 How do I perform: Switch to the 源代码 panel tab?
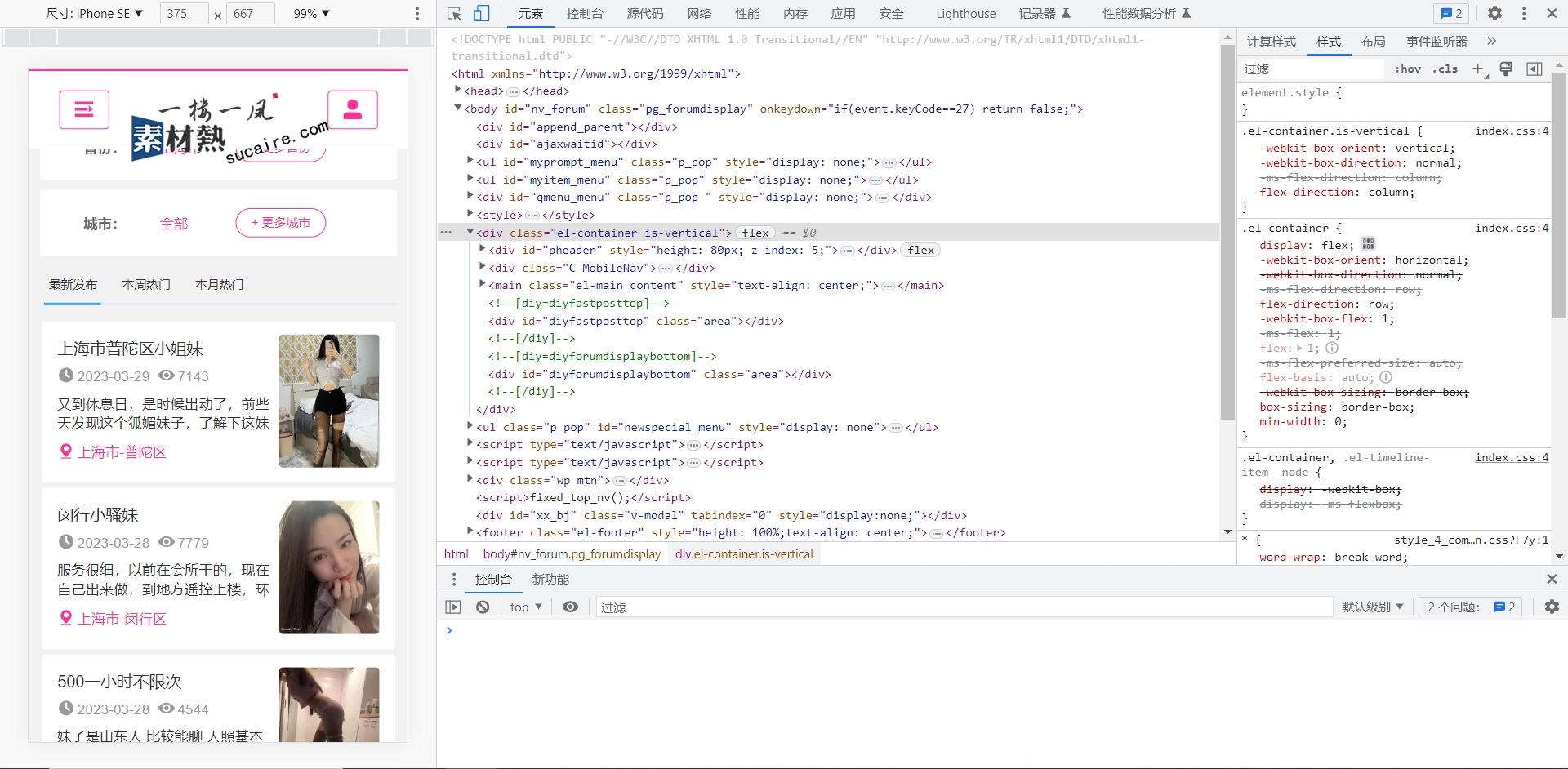pyautogui.click(x=644, y=13)
